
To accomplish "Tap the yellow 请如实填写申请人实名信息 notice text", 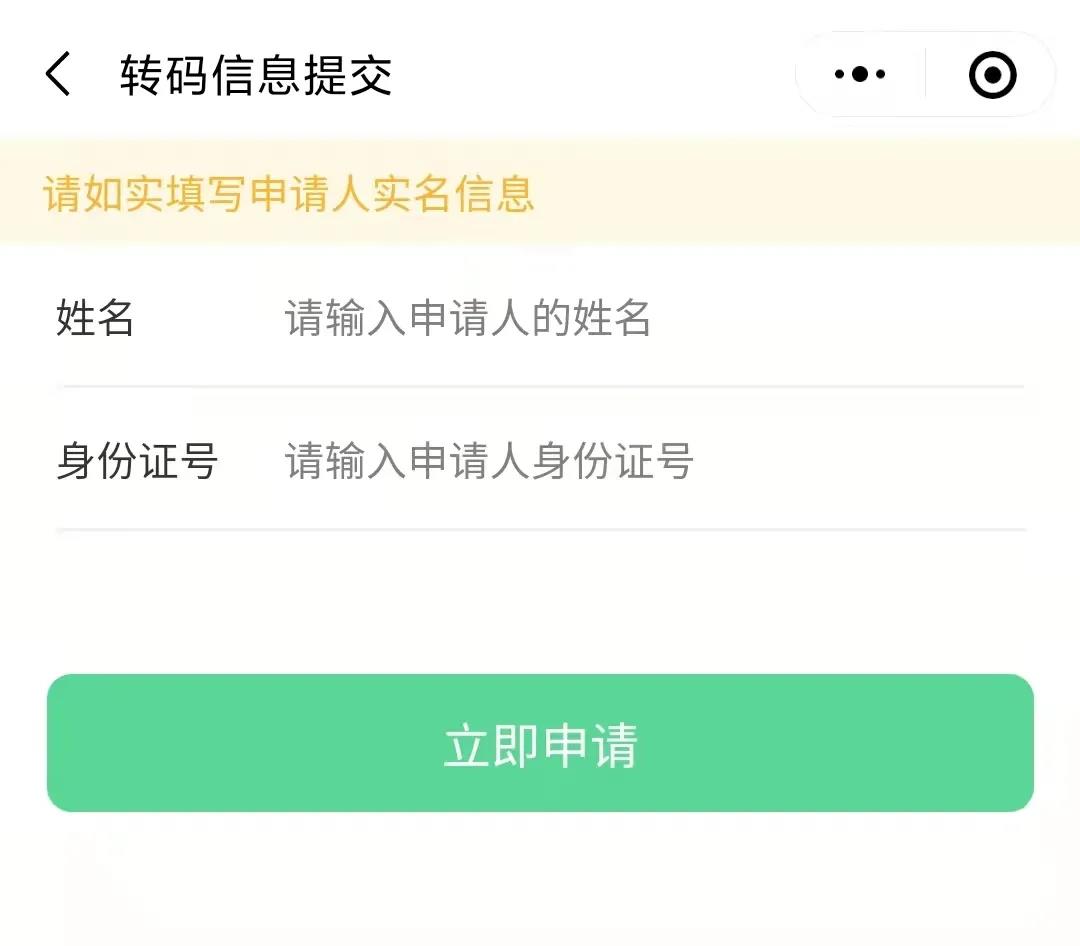I will [288, 193].
